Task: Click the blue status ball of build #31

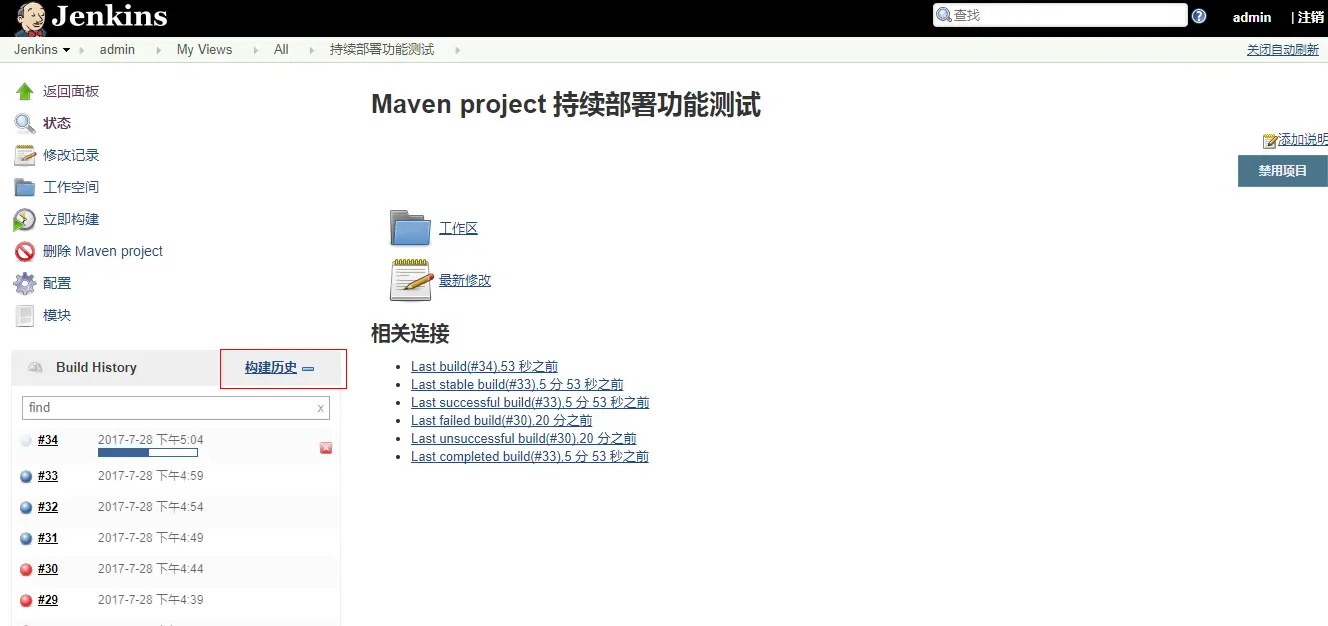Action: pos(26,538)
